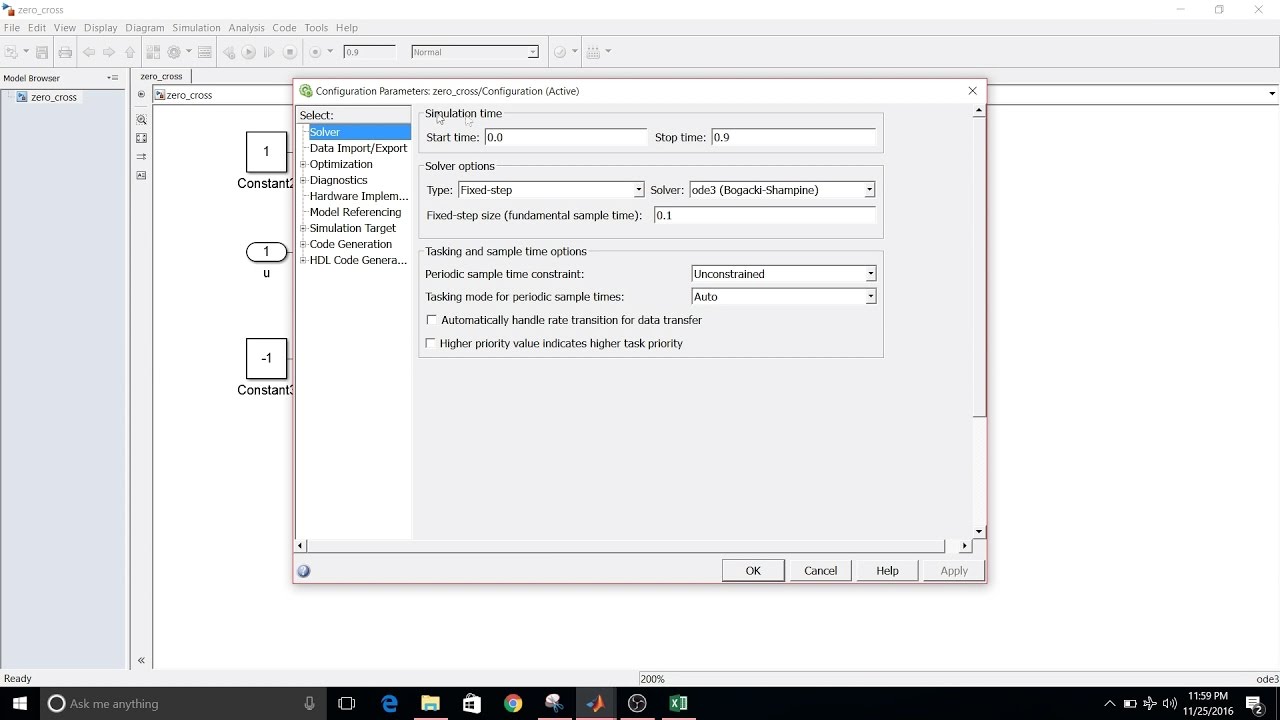Screen dimensions: 1280x720
Task: Open the Simulation menu
Action: 196,28
